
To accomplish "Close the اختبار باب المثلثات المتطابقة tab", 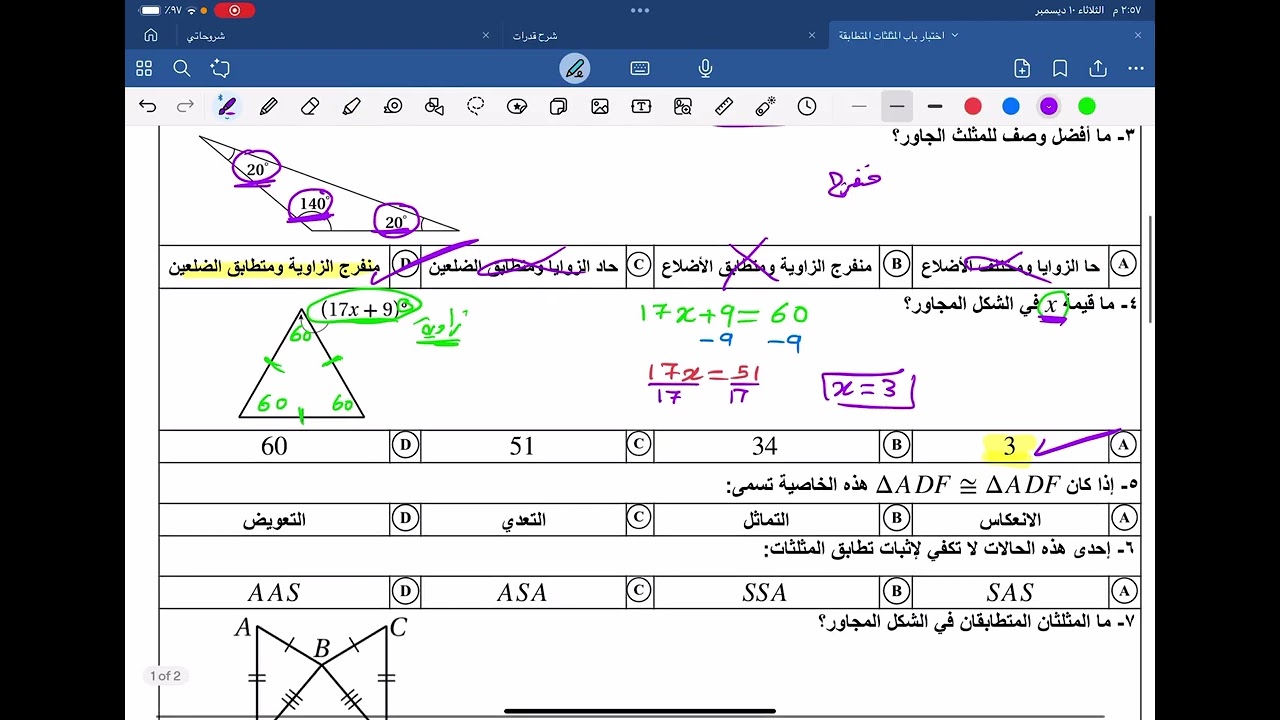I will (x=1138, y=35).
